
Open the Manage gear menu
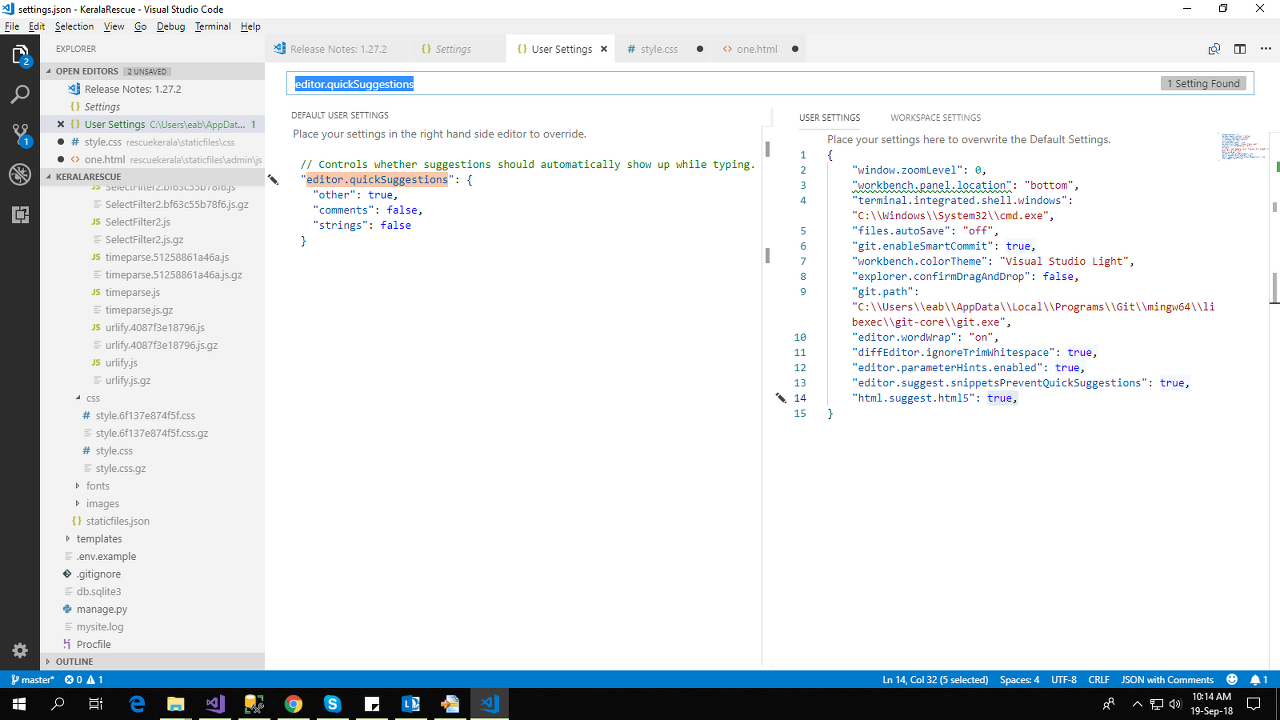(20, 650)
